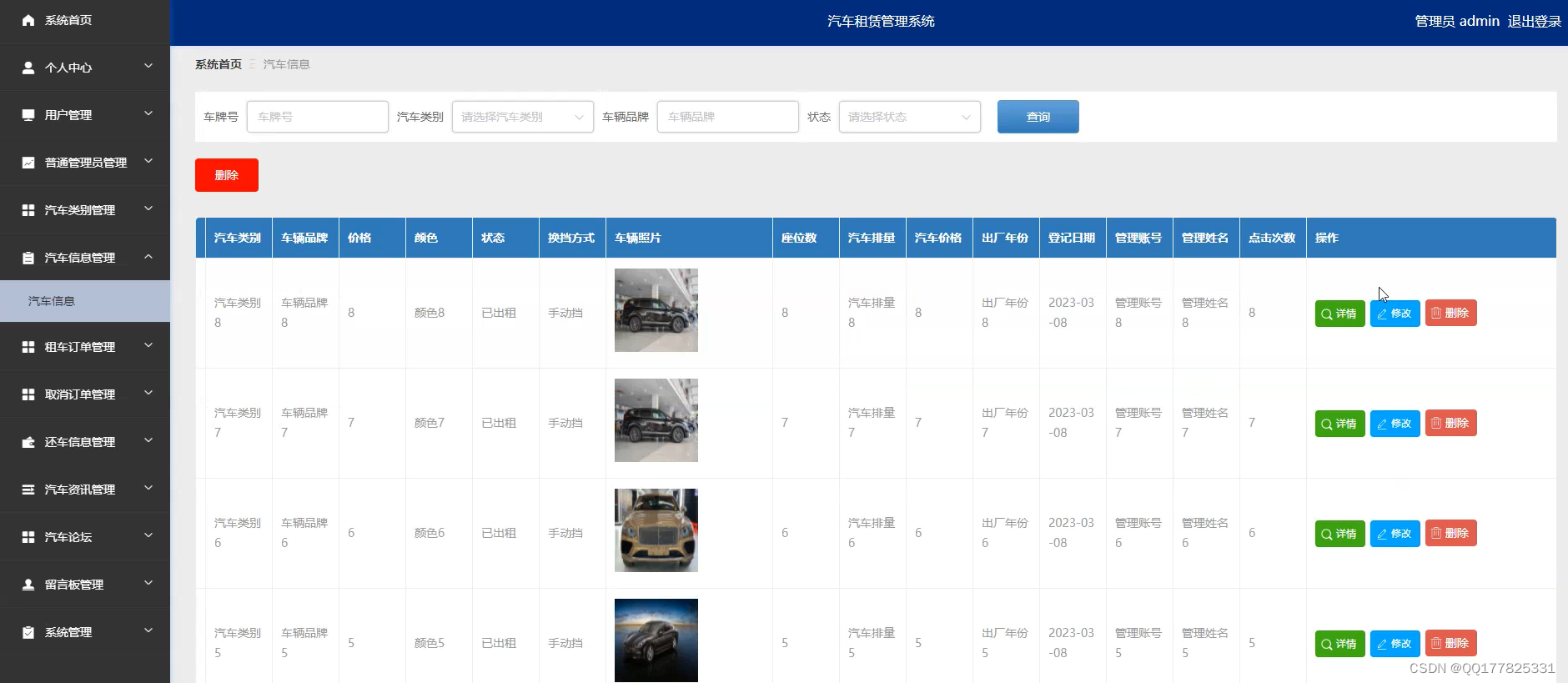Click 详情 for row 汽车类别8
This screenshot has width=1568, height=683.
1340,314
